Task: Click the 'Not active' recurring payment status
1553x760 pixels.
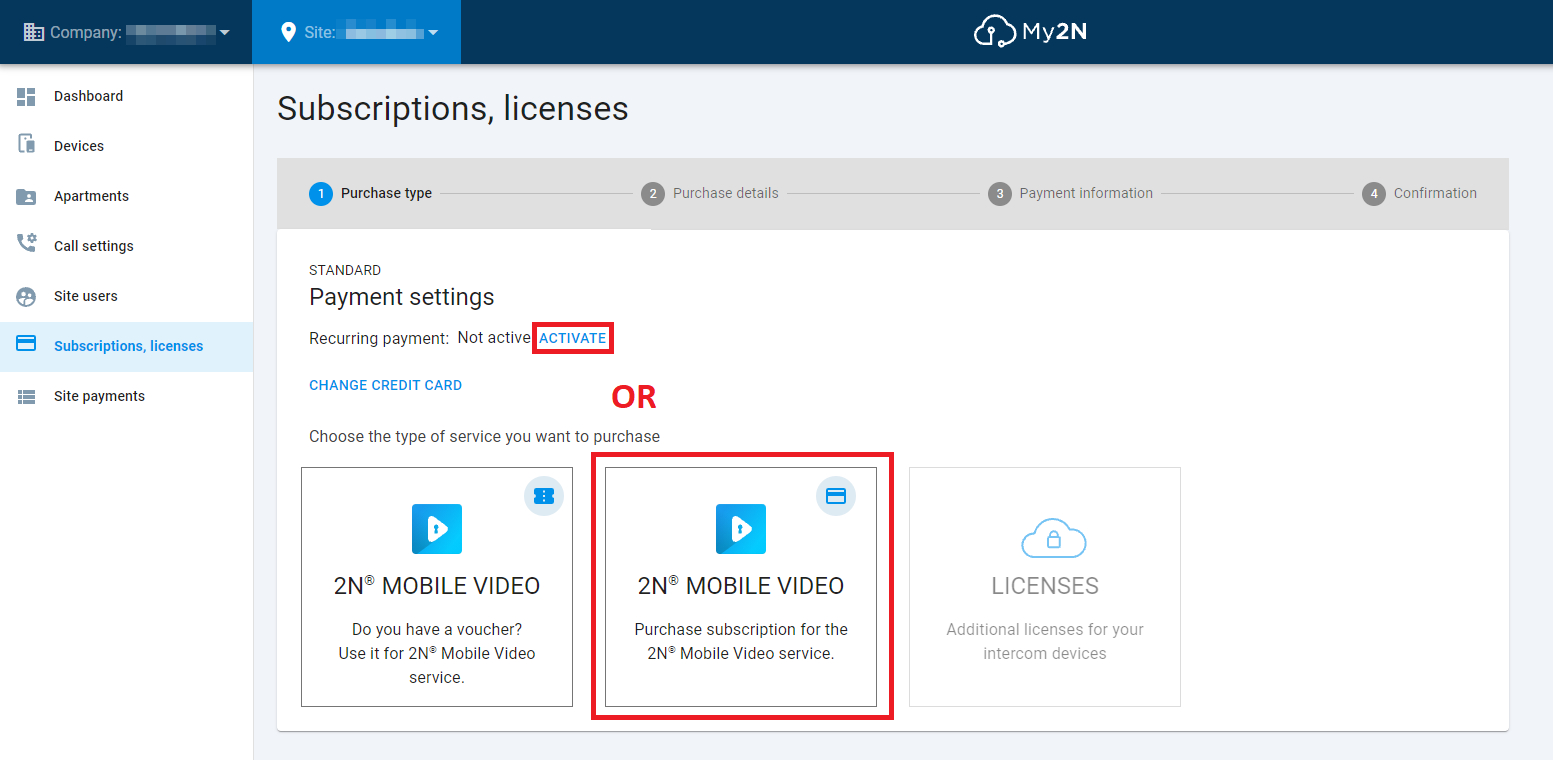Action: click(494, 338)
